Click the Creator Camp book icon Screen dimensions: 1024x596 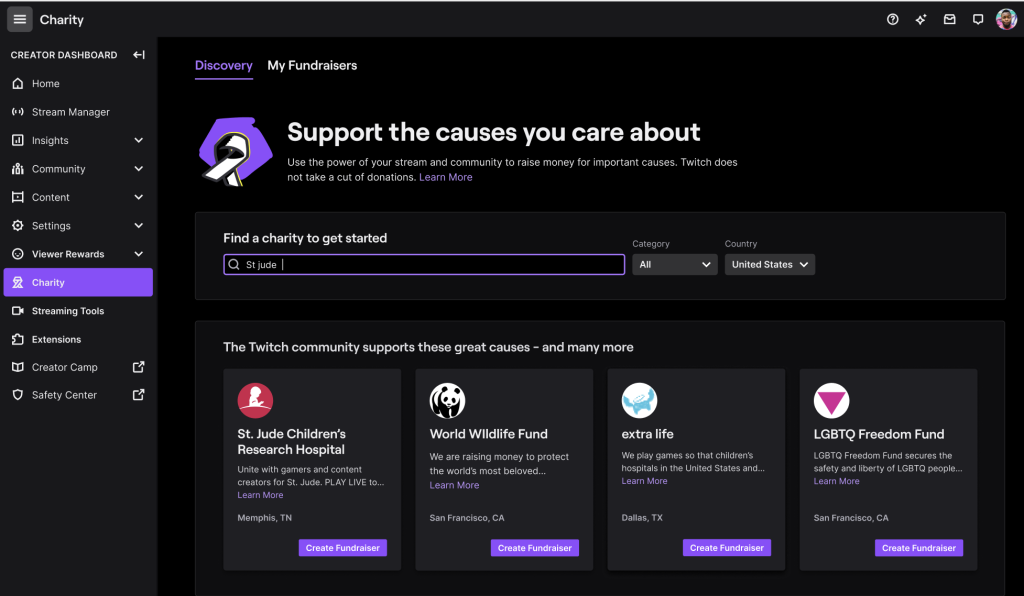tap(18, 367)
